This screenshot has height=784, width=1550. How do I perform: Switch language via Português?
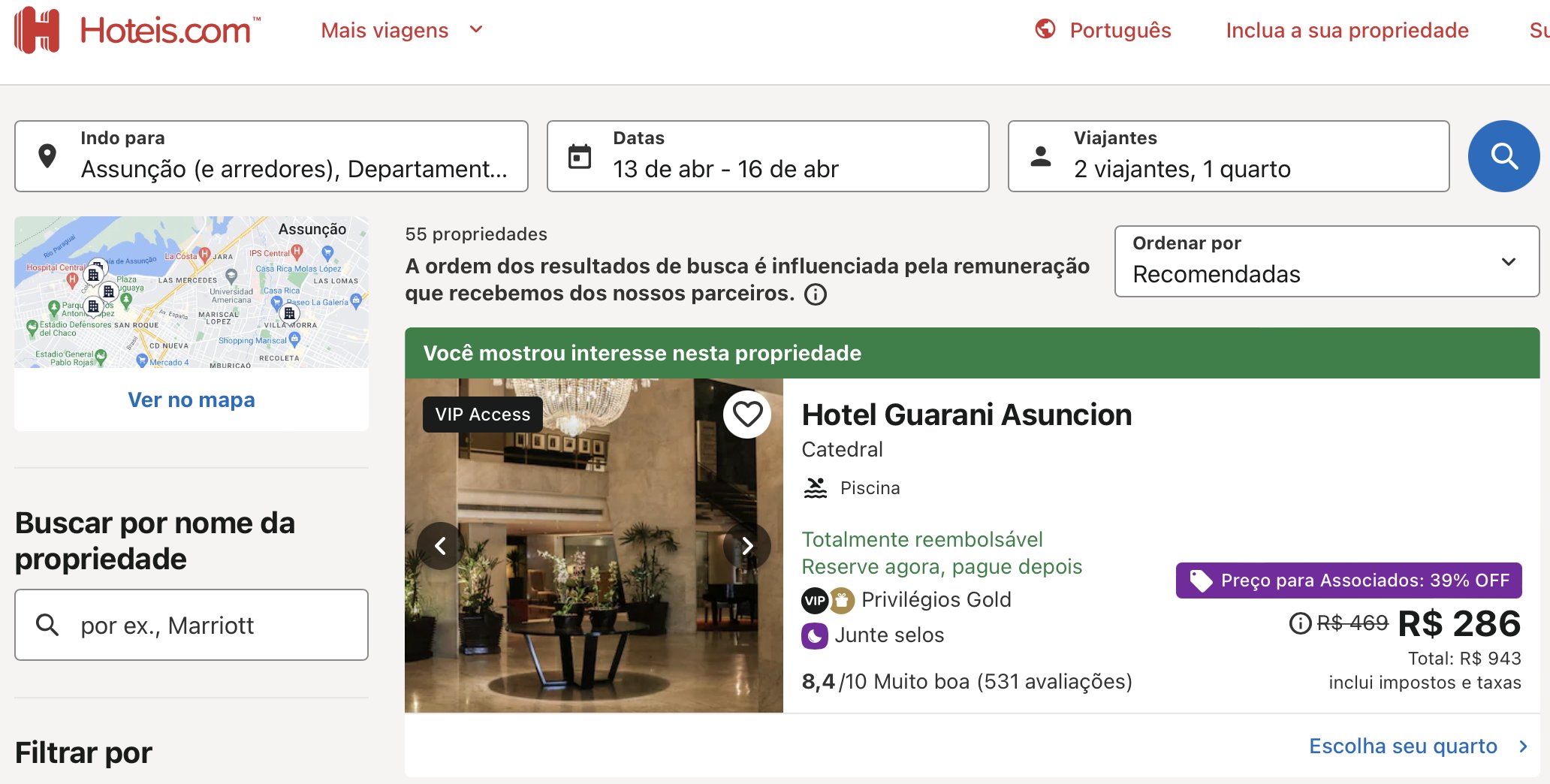tap(1120, 30)
